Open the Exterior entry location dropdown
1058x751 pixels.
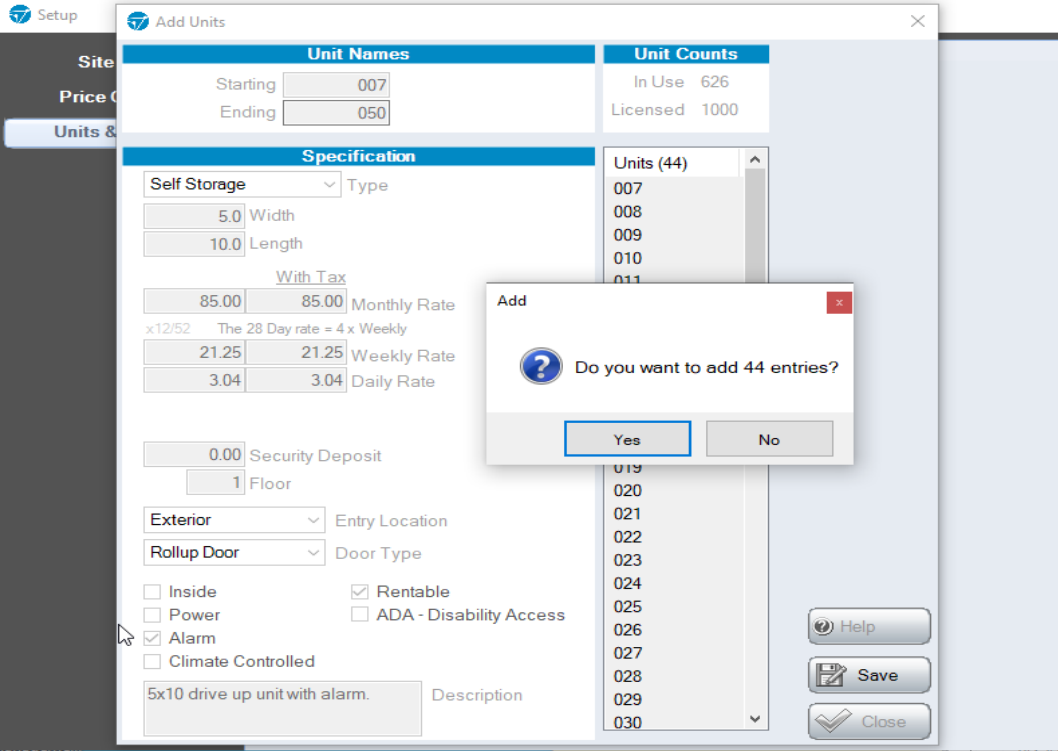[234, 520]
